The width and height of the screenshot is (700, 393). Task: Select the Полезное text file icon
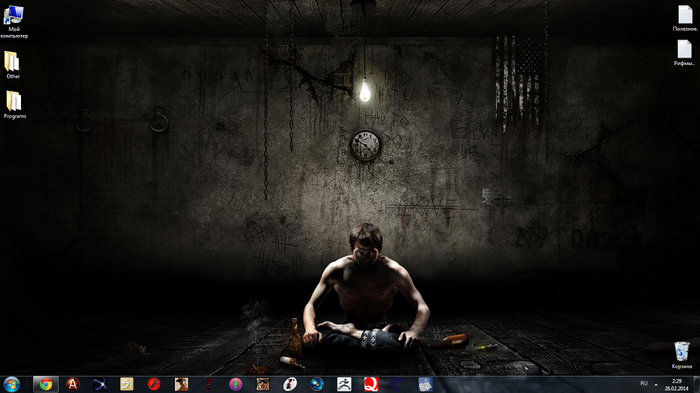pos(685,18)
